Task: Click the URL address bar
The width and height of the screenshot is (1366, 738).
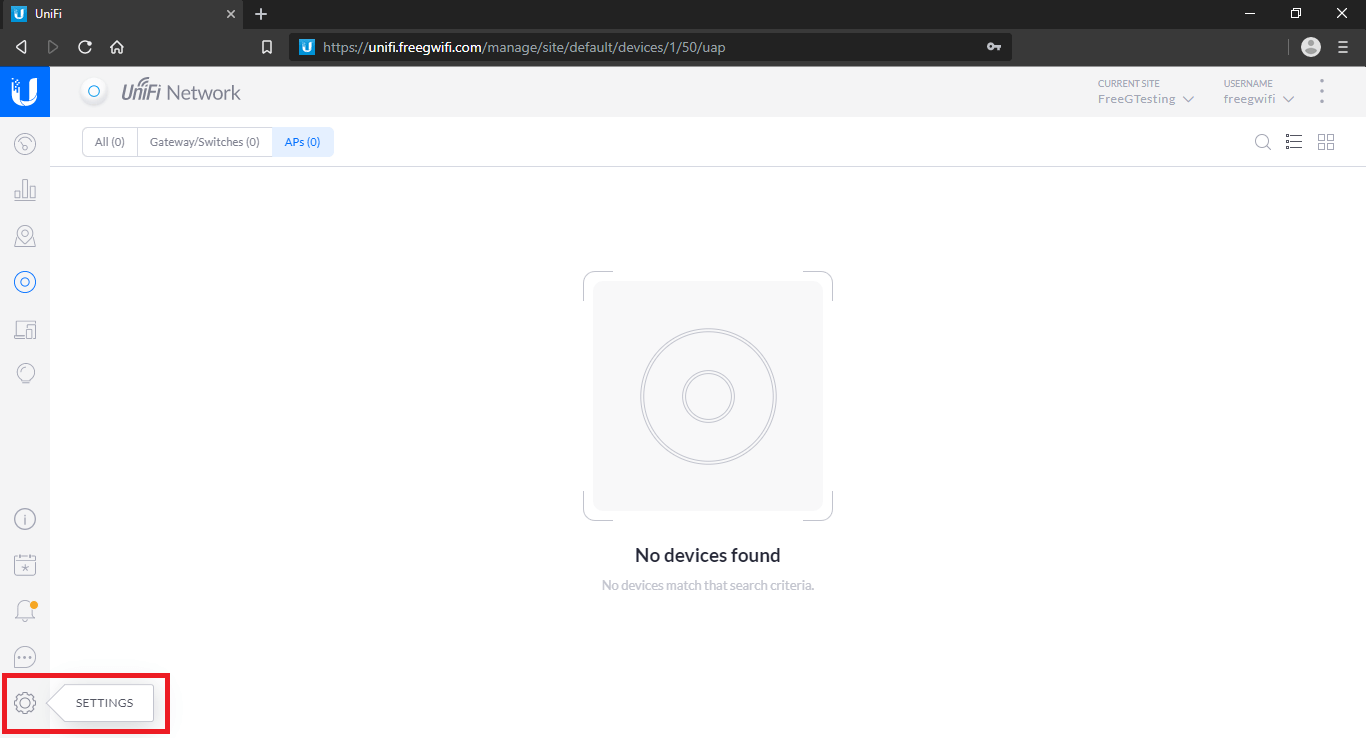Action: tap(650, 47)
